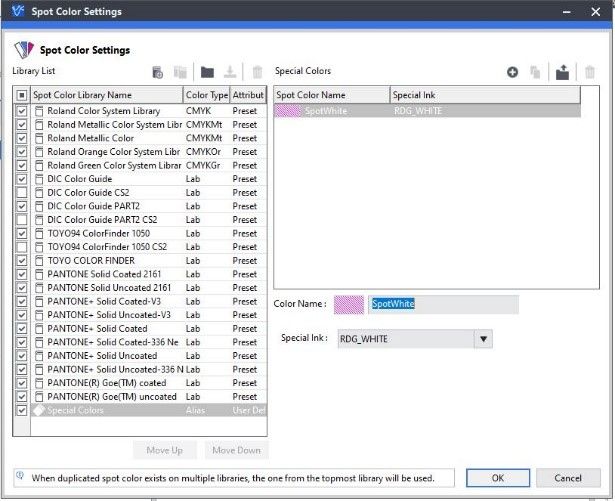Click the import library folder icon
Viewport: 615px width, 501px height.
207,72
